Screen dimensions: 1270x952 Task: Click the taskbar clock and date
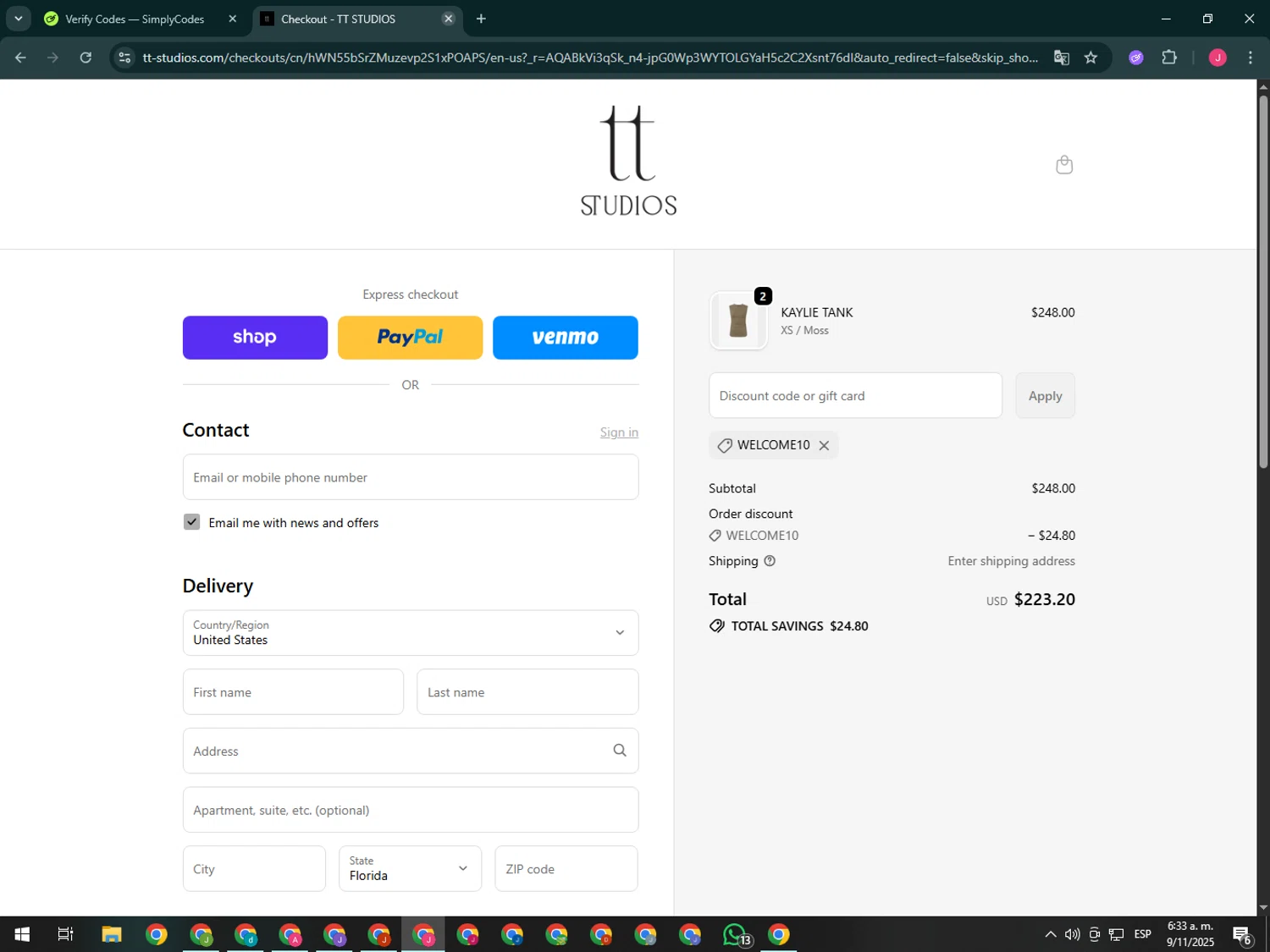(1190, 934)
